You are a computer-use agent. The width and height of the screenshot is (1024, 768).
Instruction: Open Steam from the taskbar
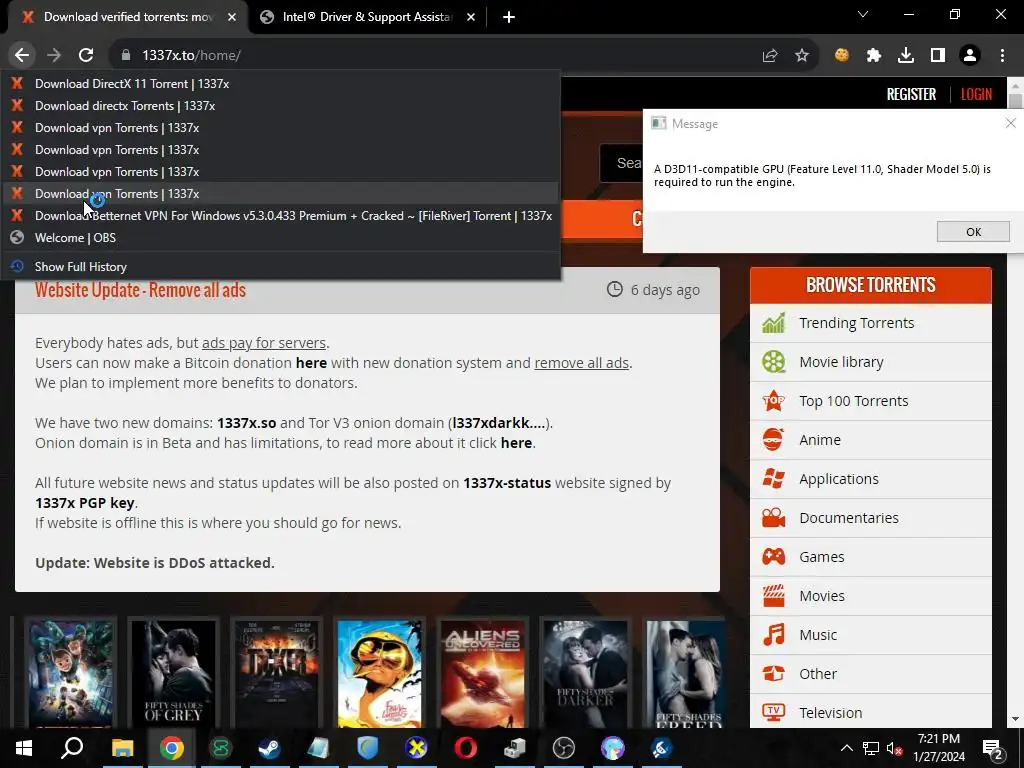(x=269, y=748)
